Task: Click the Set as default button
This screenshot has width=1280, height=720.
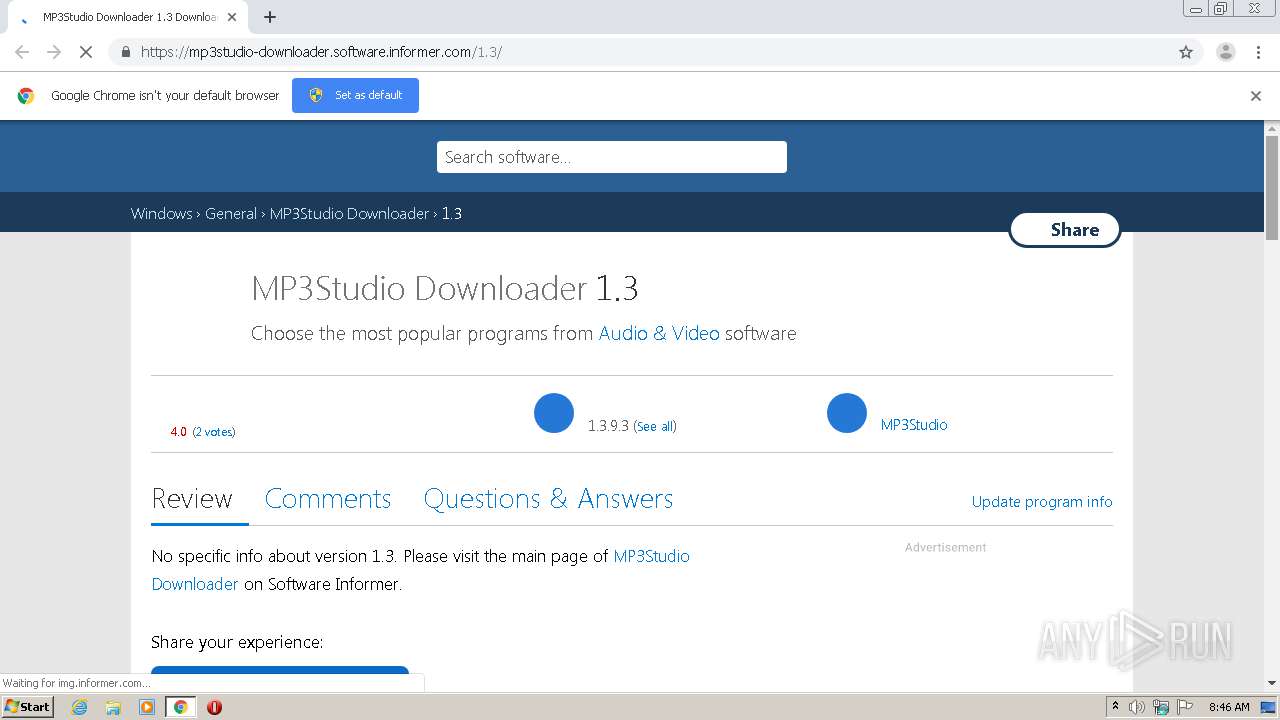Action: (x=355, y=95)
